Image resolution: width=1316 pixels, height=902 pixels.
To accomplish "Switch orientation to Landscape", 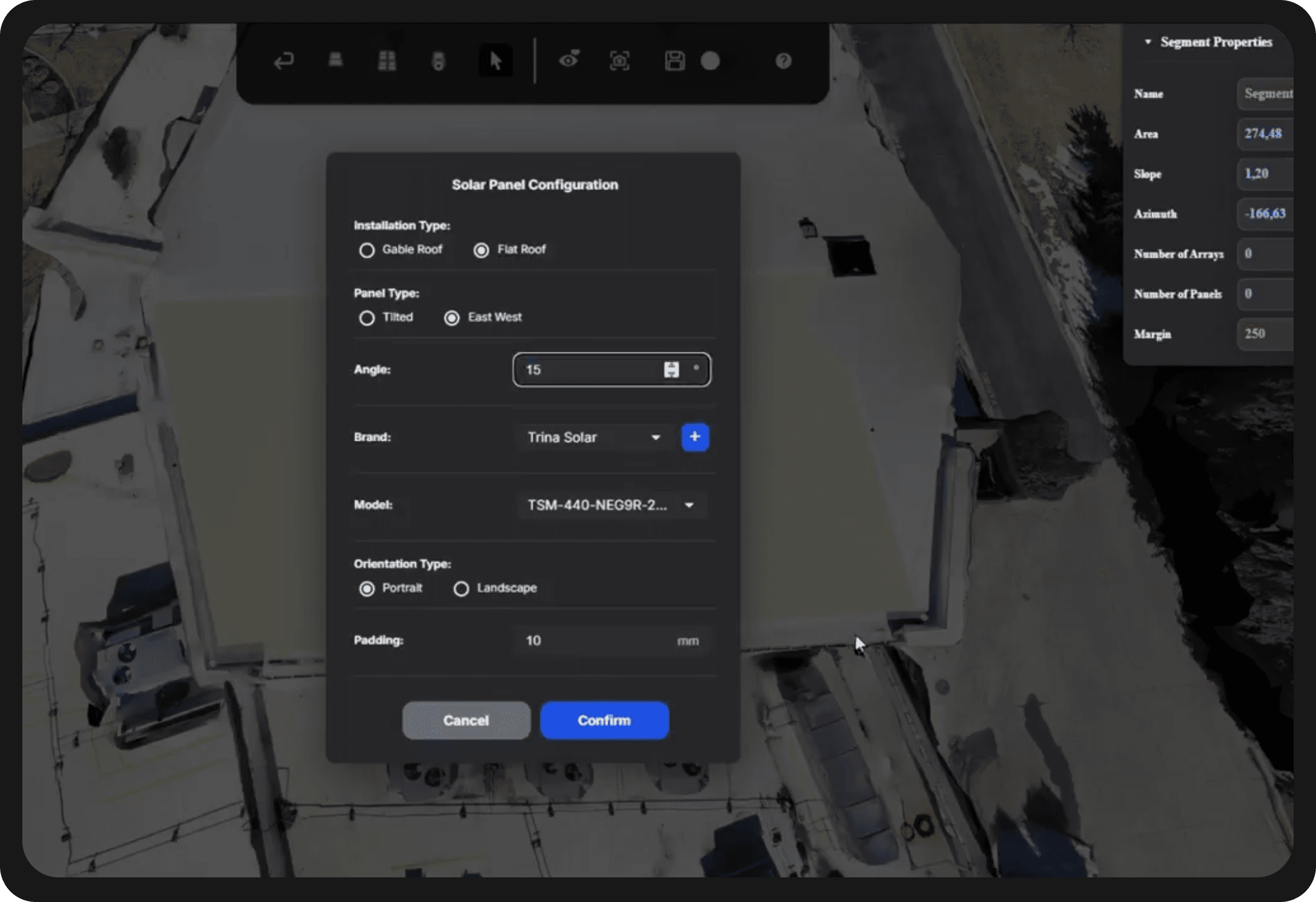I will tap(462, 588).
